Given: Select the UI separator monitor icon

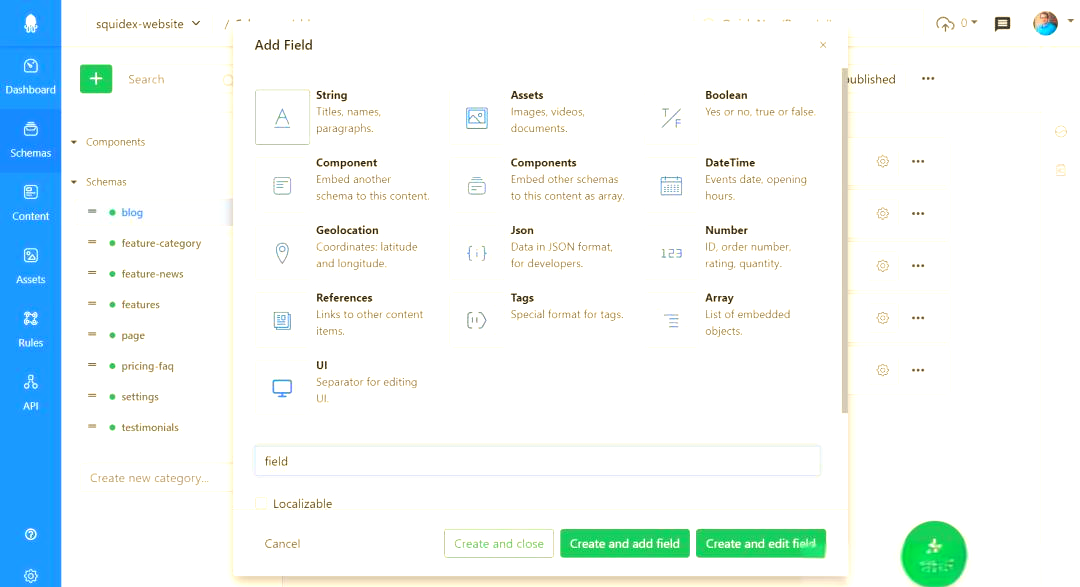Looking at the screenshot, I should click(282, 388).
